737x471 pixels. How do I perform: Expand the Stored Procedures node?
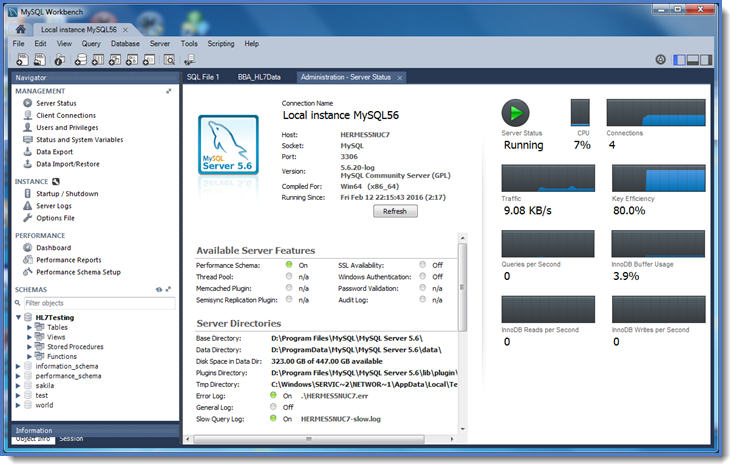pos(29,347)
